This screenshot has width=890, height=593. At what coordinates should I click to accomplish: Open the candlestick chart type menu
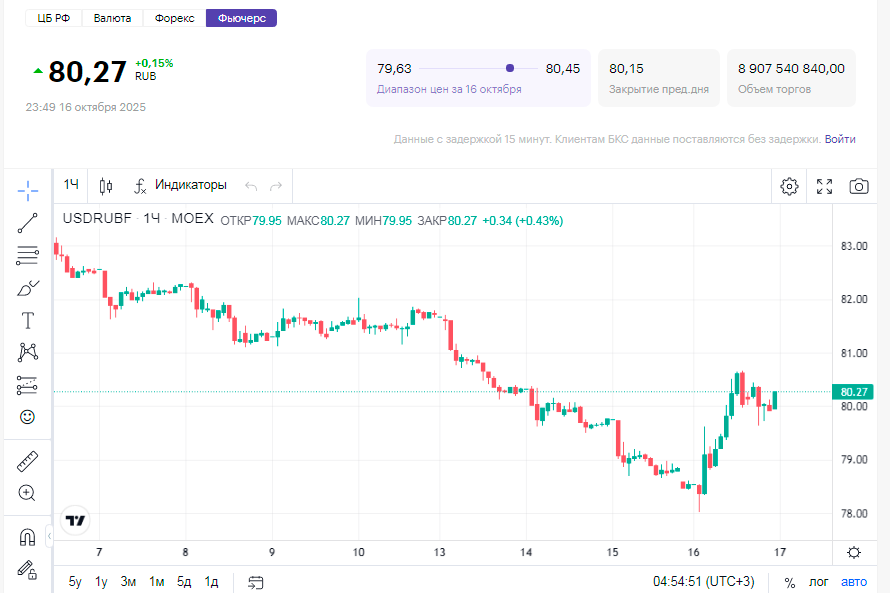pyautogui.click(x=107, y=186)
